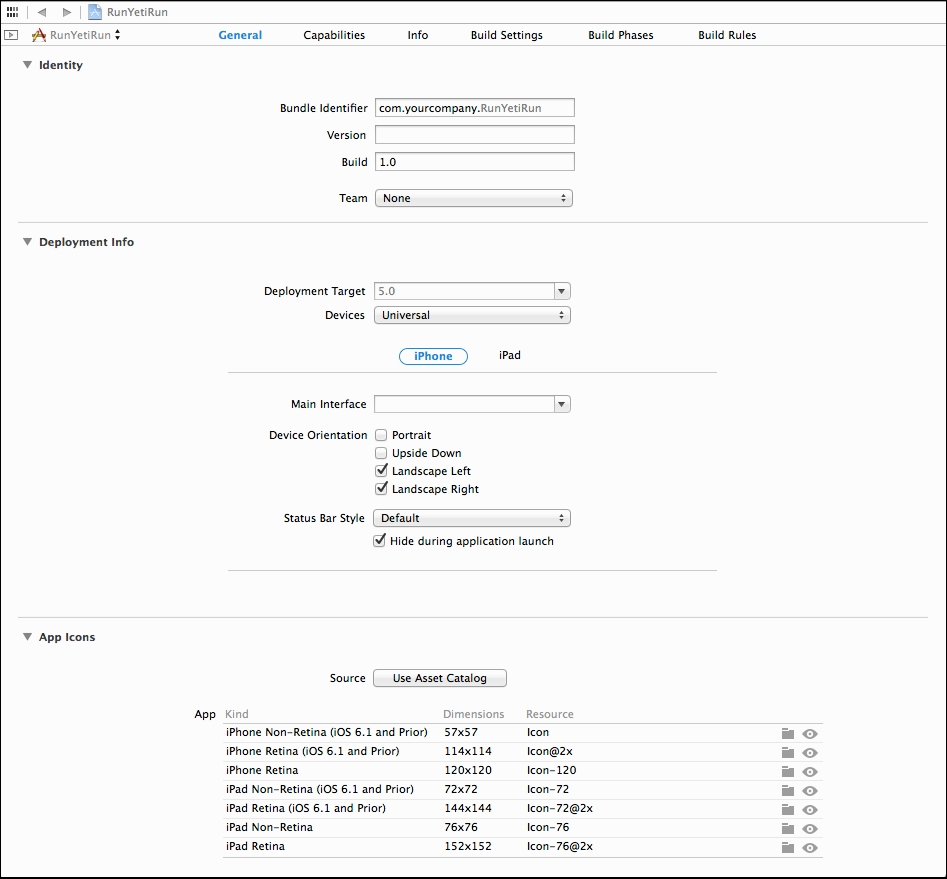Screen dimensions: 947x879
Task: Choose file for iPad Non-Retina 76x76 icon
Action: tap(788, 828)
